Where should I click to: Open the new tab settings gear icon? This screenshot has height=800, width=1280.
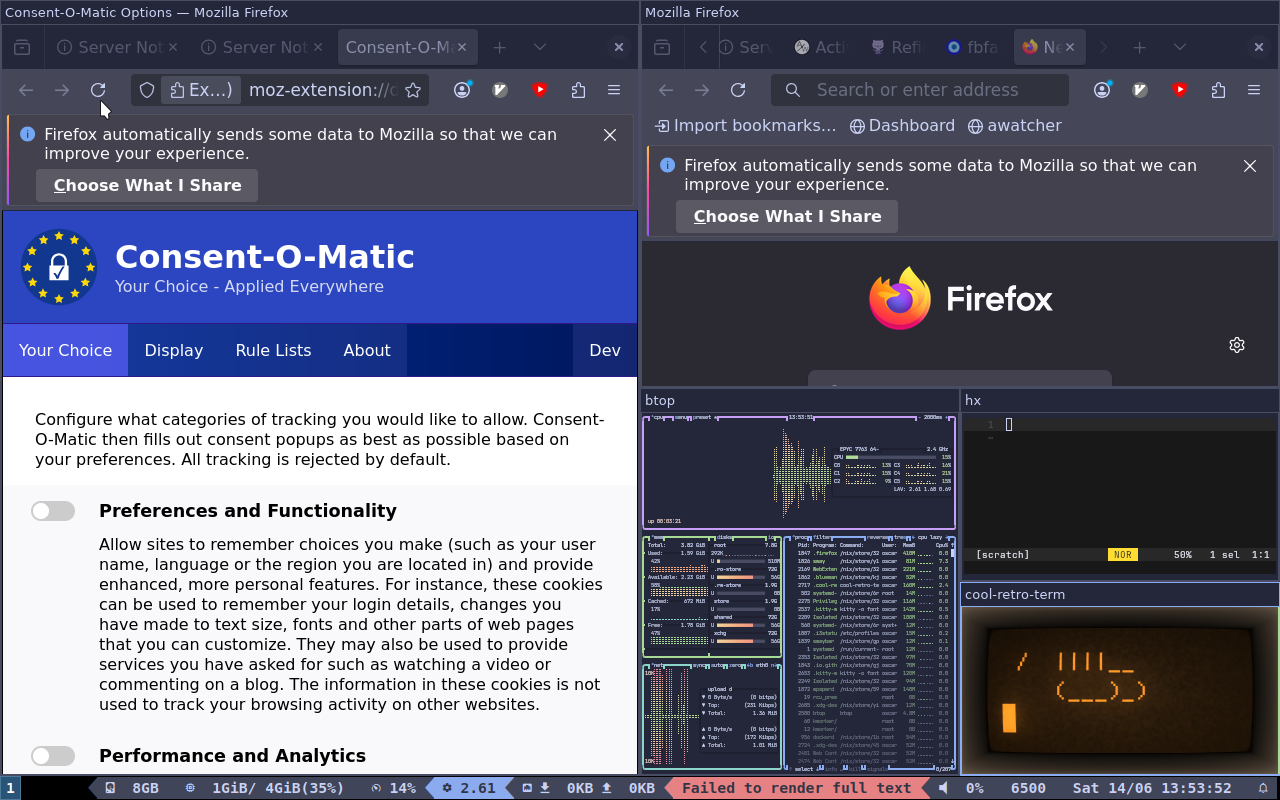(x=1237, y=345)
